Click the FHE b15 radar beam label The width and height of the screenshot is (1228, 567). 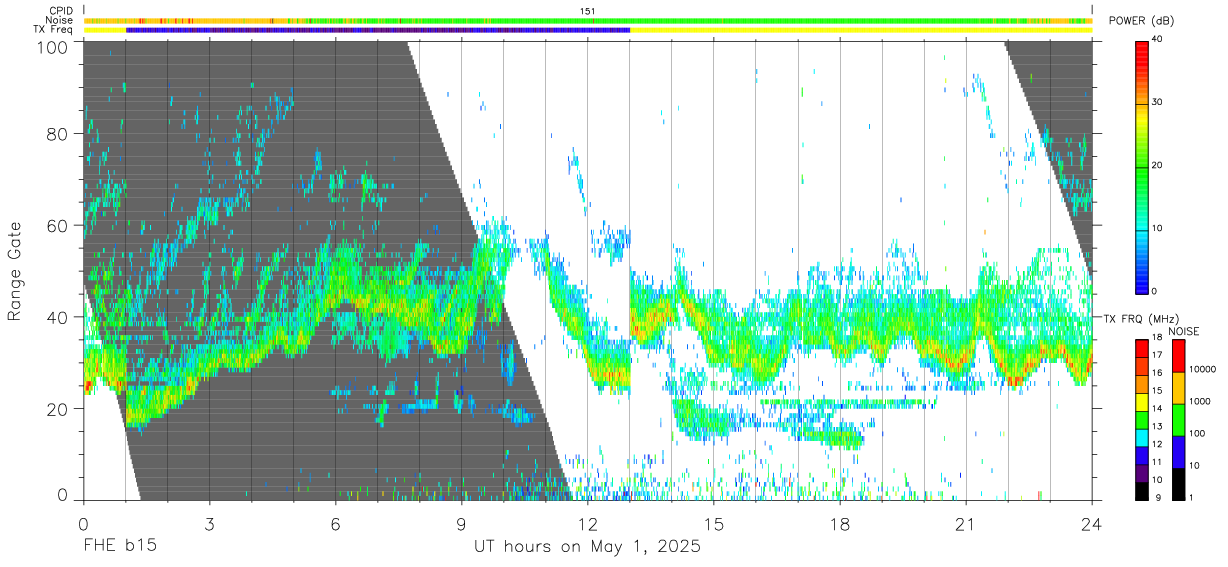(119, 547)
